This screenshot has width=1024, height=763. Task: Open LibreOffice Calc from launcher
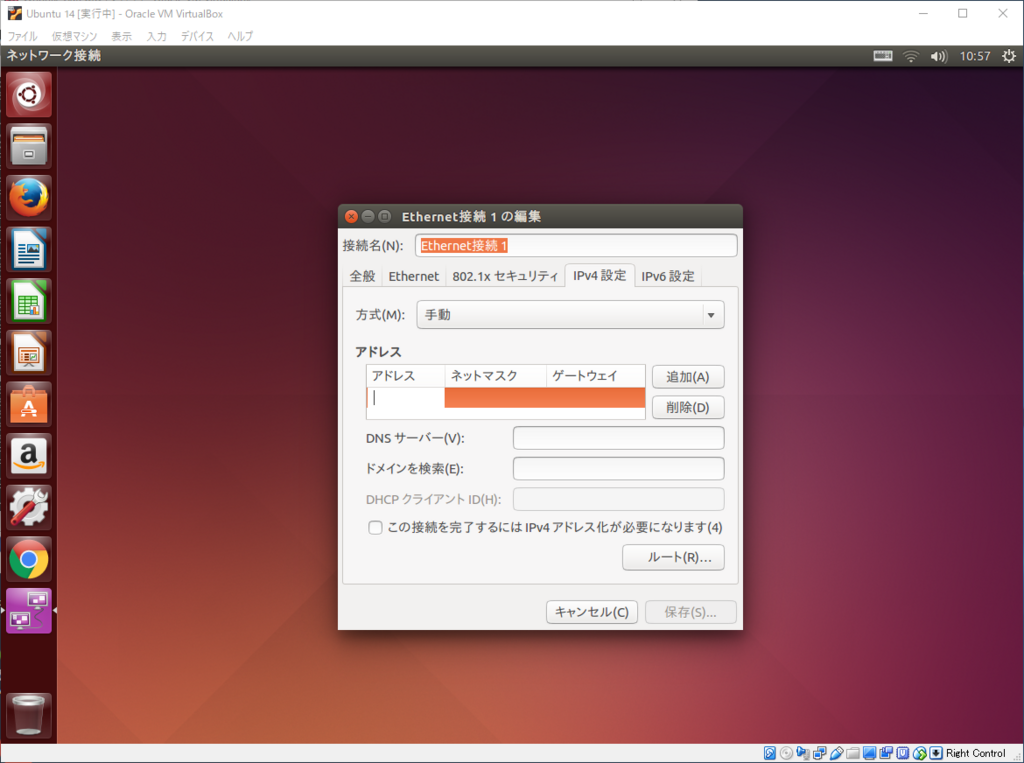29,301
